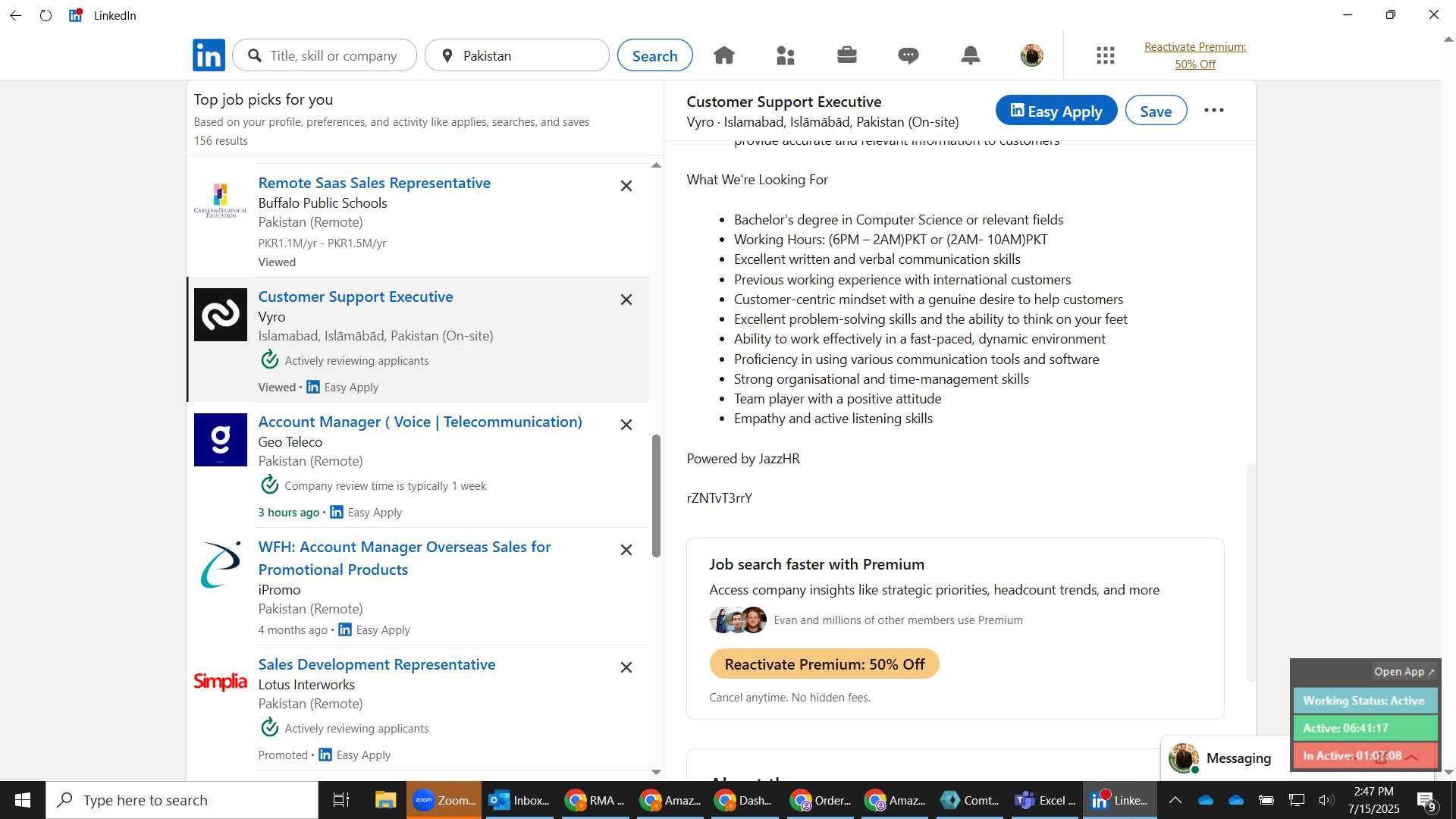Click job list scroll down arrow
Viewport: 1456px width, 819px height.
pyautogui.click(x=657, y=772)
